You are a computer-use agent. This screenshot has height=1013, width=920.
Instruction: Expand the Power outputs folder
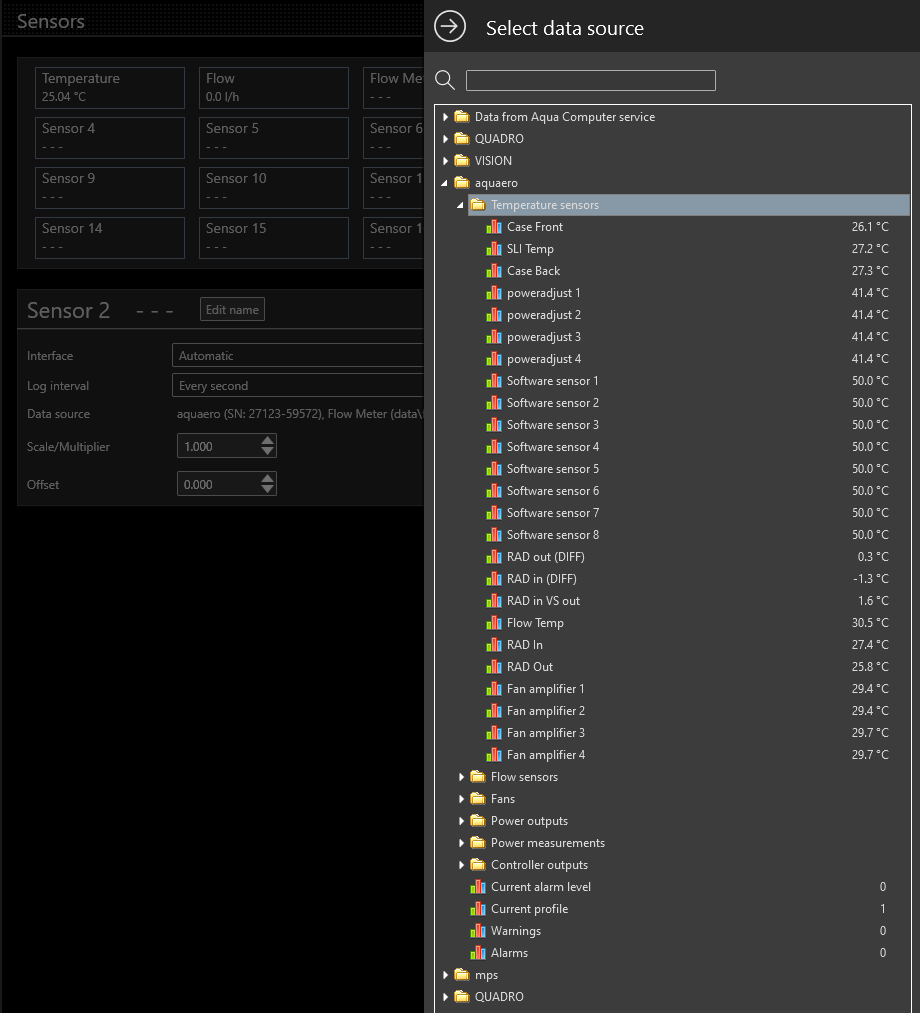tap(462, 821)
